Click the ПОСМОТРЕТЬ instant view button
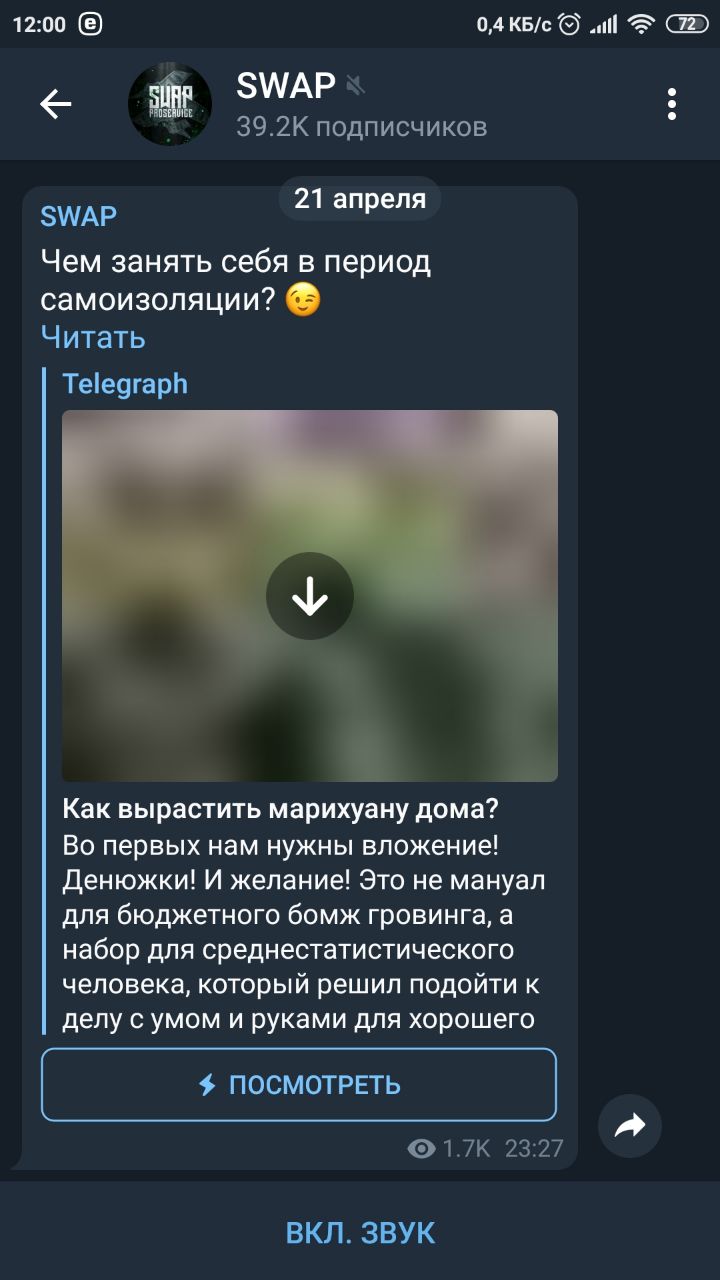The width and height of the screenshot is (720, 1280). 299,1085
